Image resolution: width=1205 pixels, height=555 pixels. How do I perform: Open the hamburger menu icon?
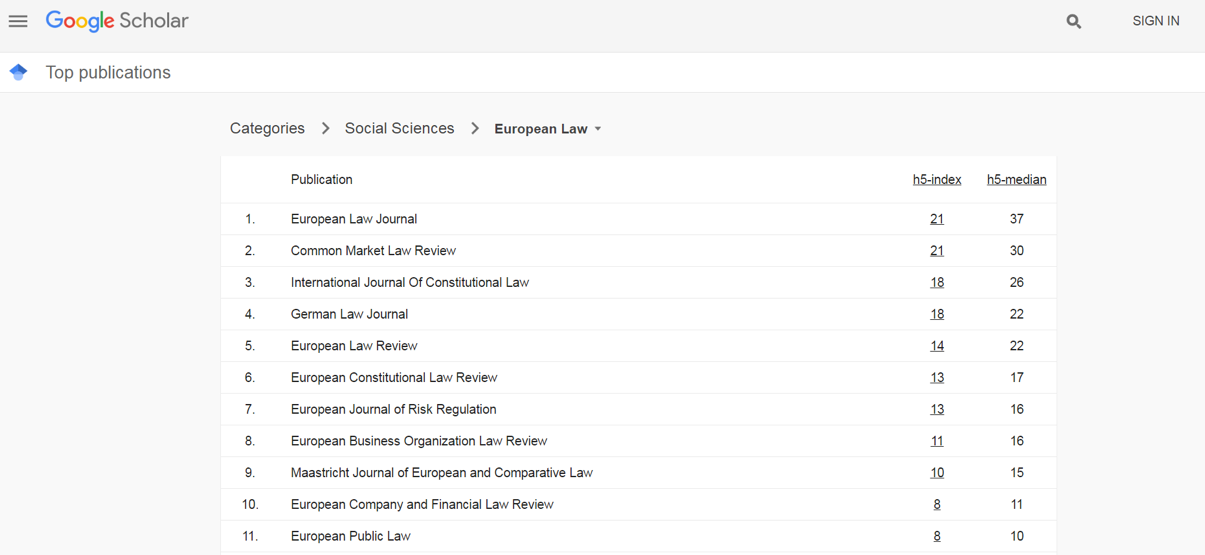point(18,21)
